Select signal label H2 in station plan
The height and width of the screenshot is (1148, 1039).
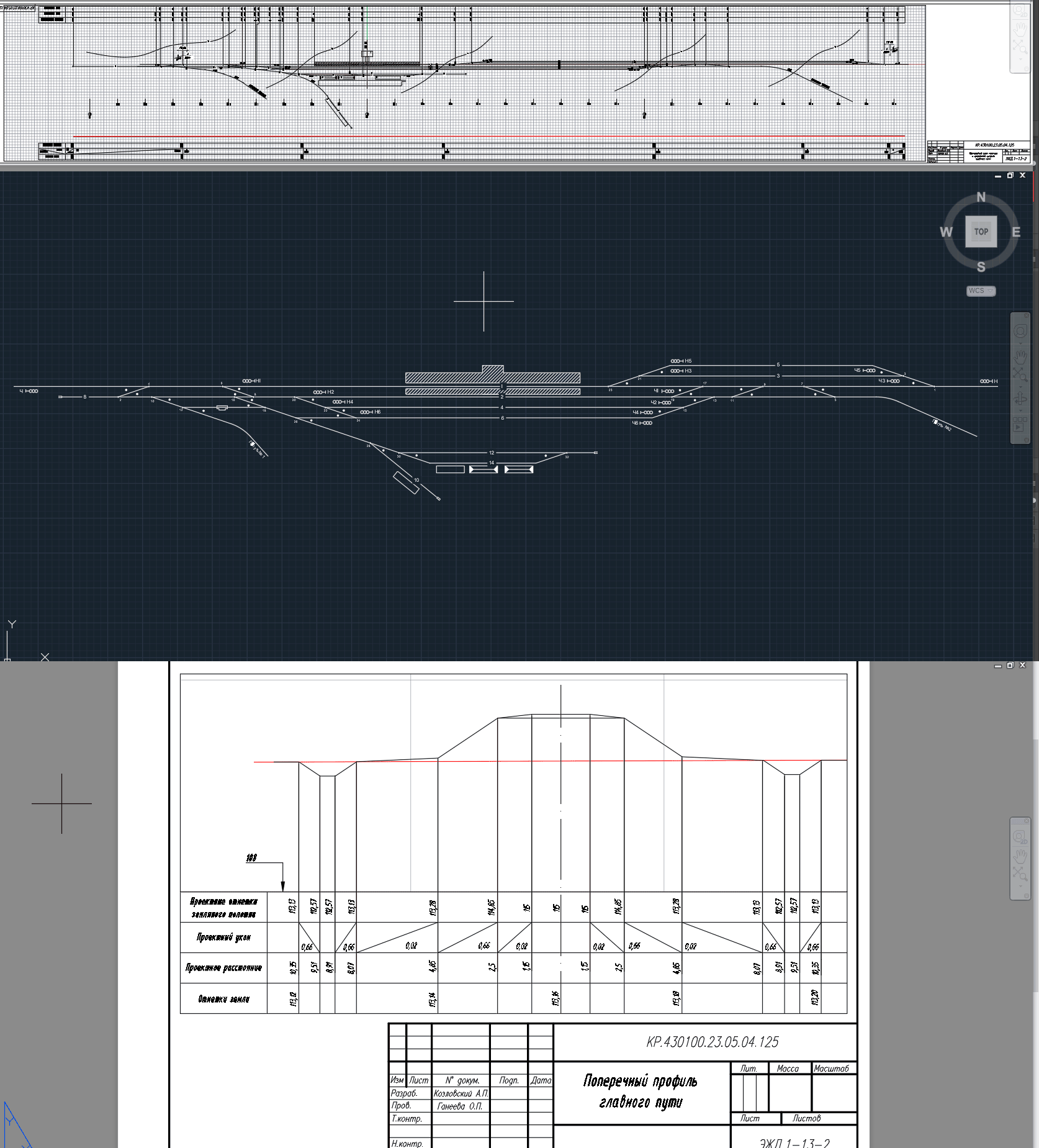click(330, 392)
